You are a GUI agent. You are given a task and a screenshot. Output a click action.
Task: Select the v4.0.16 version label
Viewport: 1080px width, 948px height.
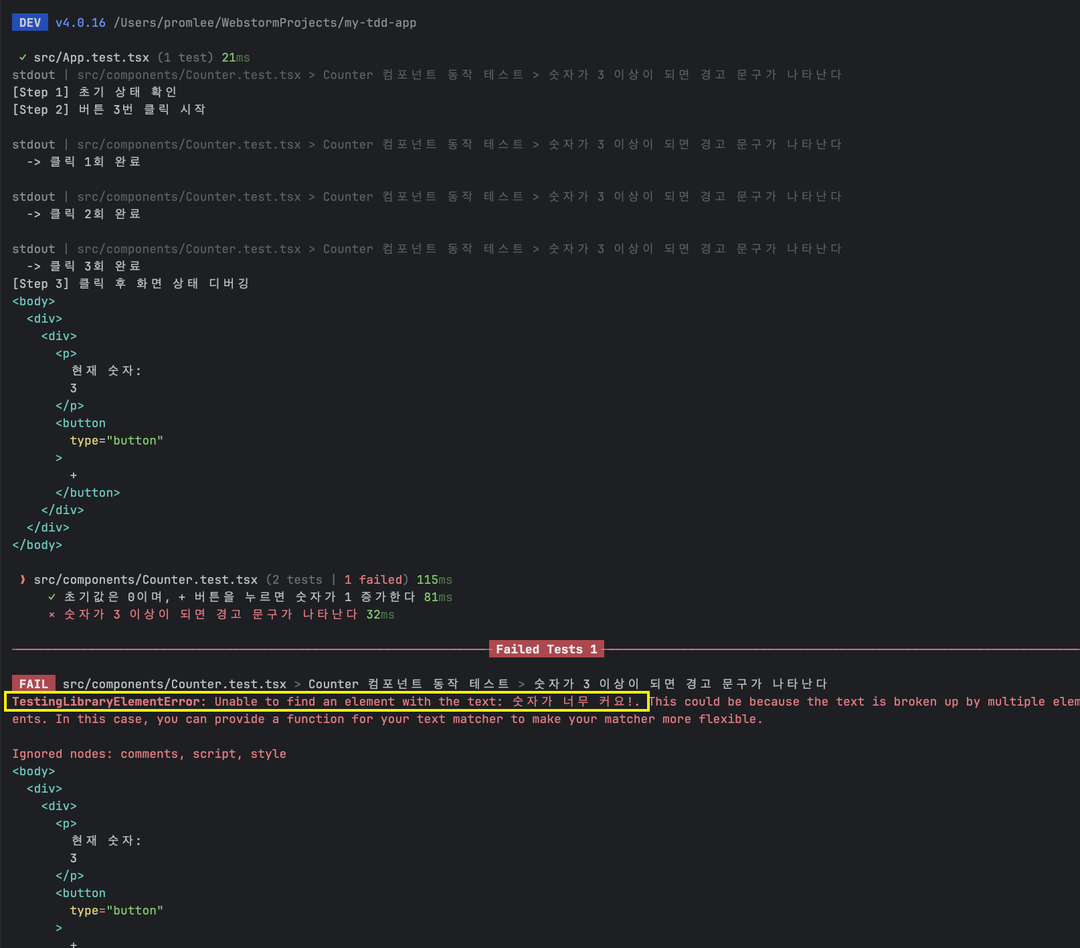pos(82,23)
